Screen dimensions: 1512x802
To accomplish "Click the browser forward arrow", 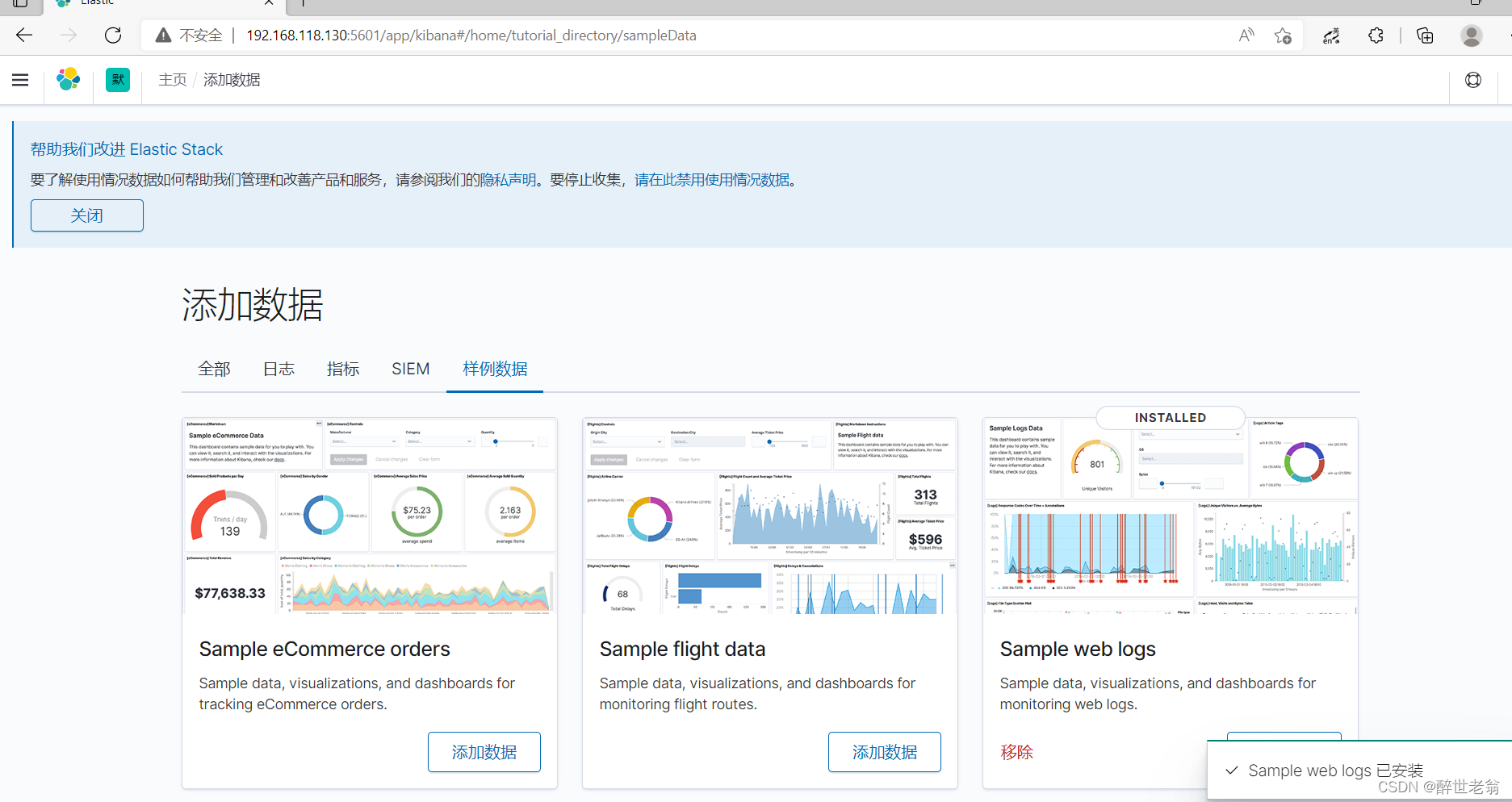I will pyautogui.click(x=69, y=35).
